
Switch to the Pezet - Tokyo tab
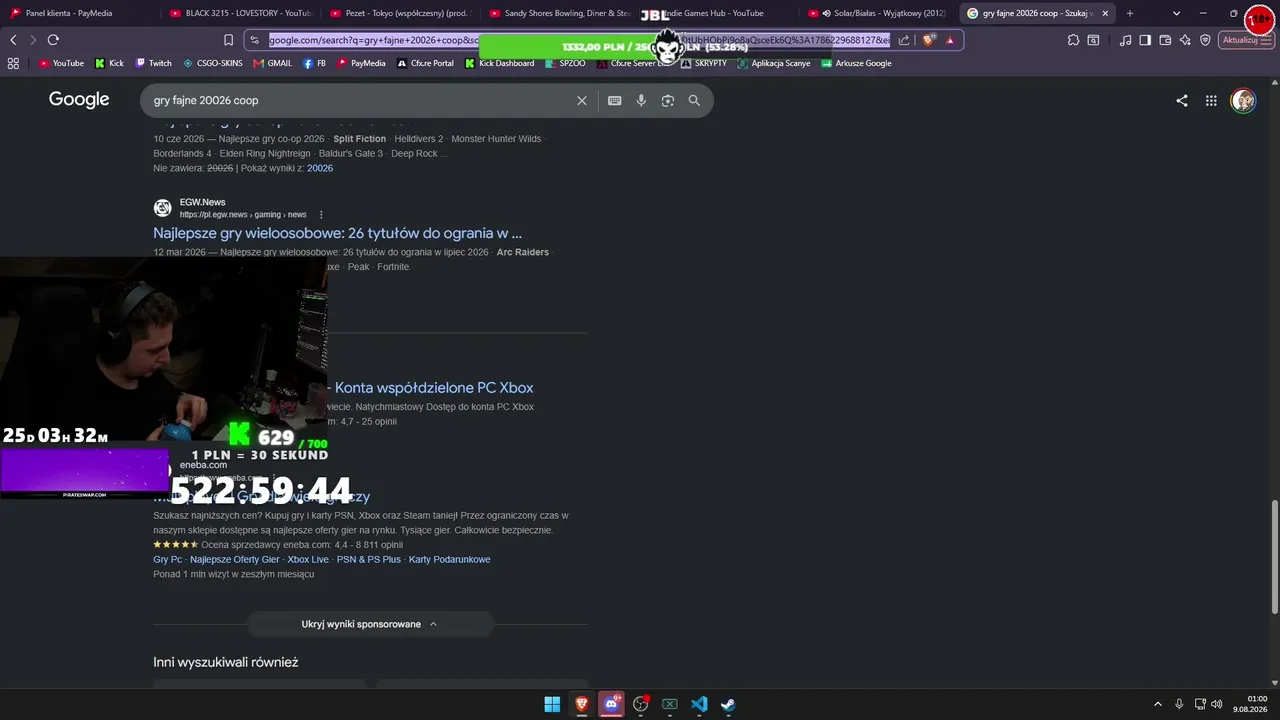click(398, 13)
